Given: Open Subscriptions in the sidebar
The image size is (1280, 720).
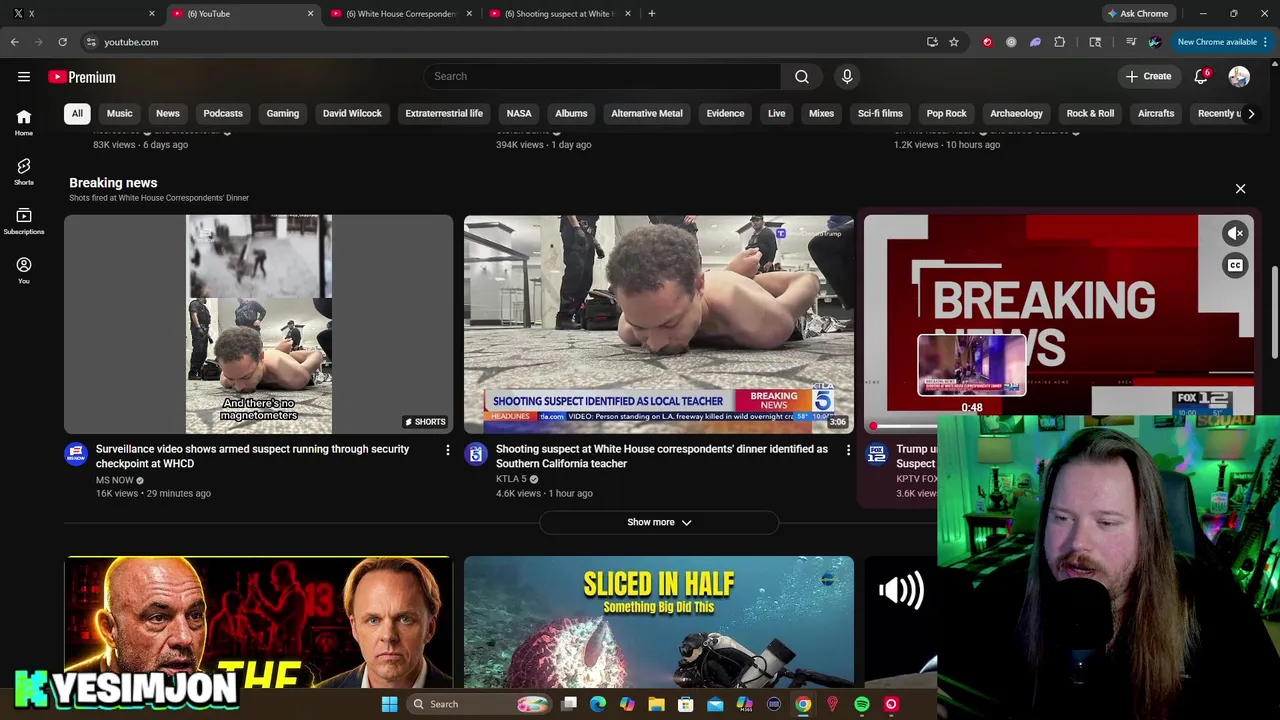Looking at the screenshot, I should 24,222.
